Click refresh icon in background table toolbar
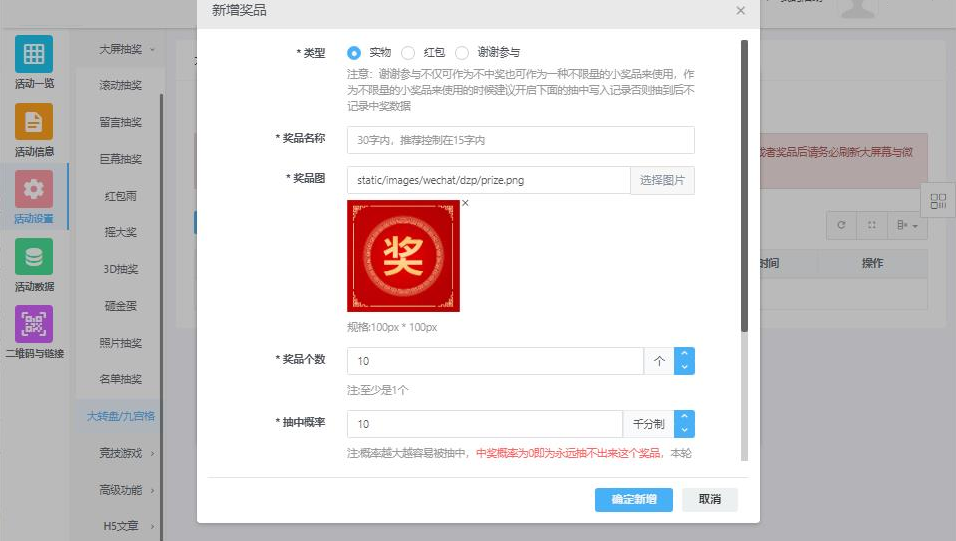 pyautogui.click(x=841, y=225)
